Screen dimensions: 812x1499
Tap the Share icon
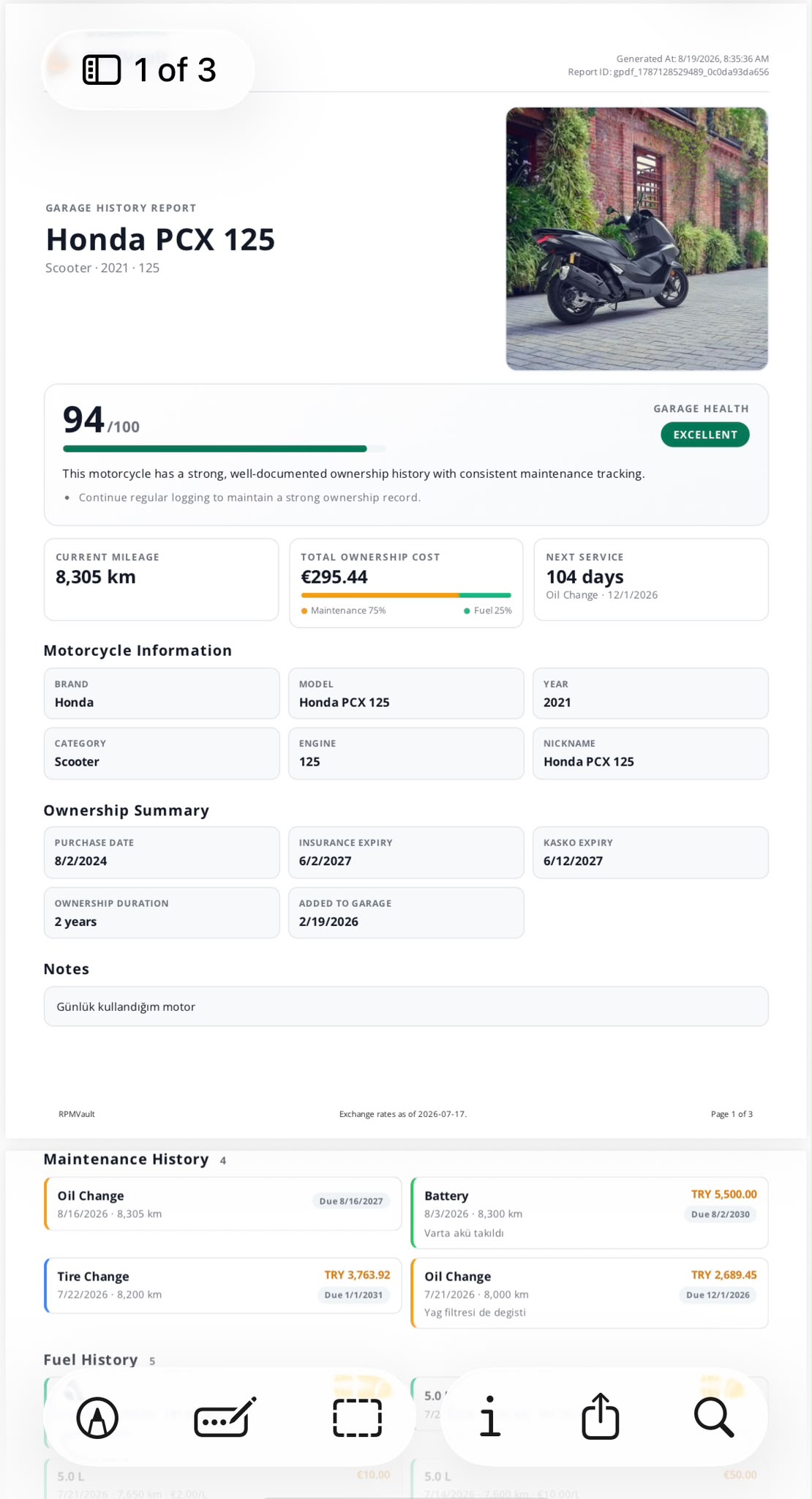pyautogui.click(x=601, y=1416)
